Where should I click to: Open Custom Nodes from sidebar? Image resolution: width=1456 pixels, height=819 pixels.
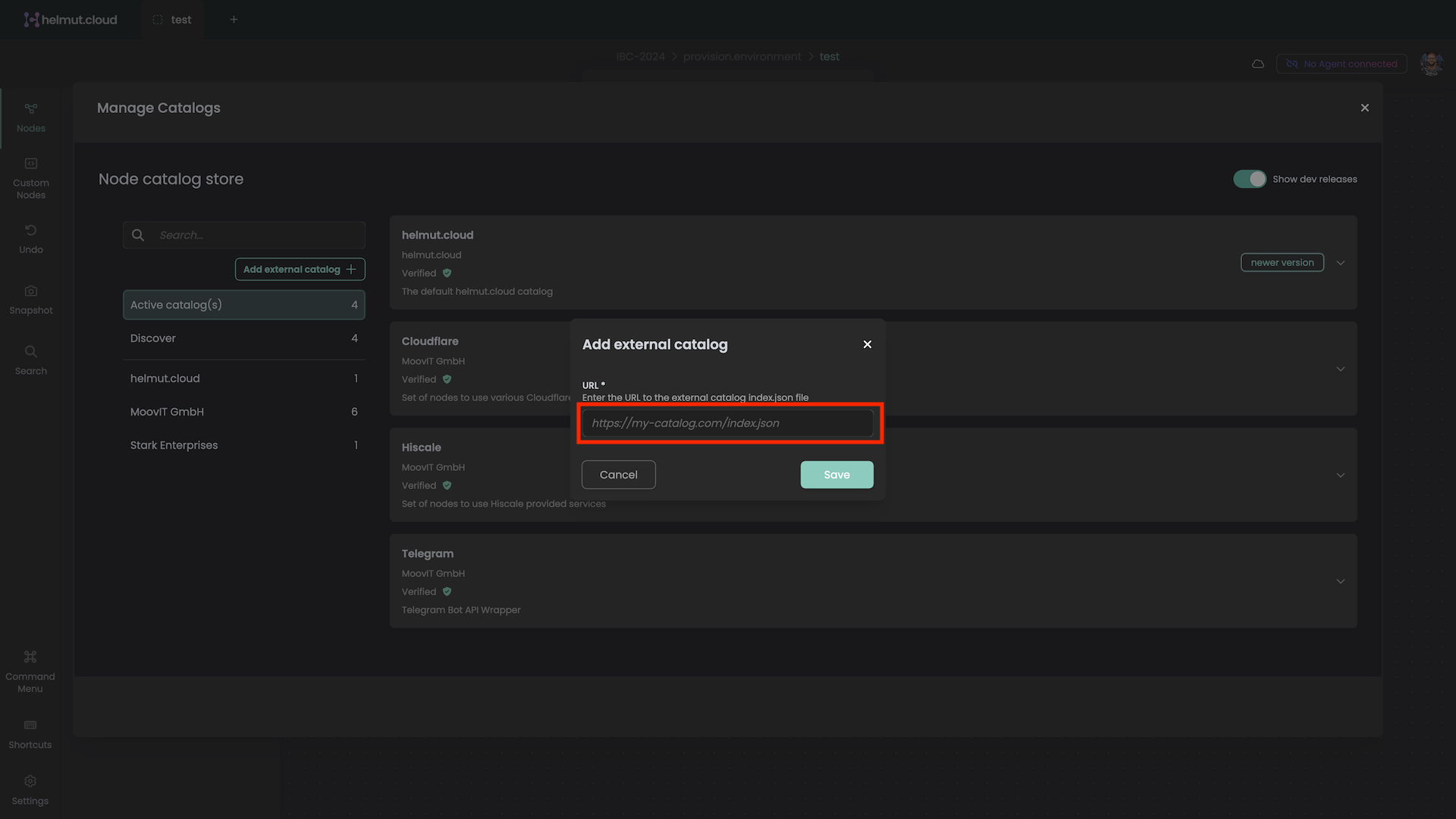(x=30, y=178)
